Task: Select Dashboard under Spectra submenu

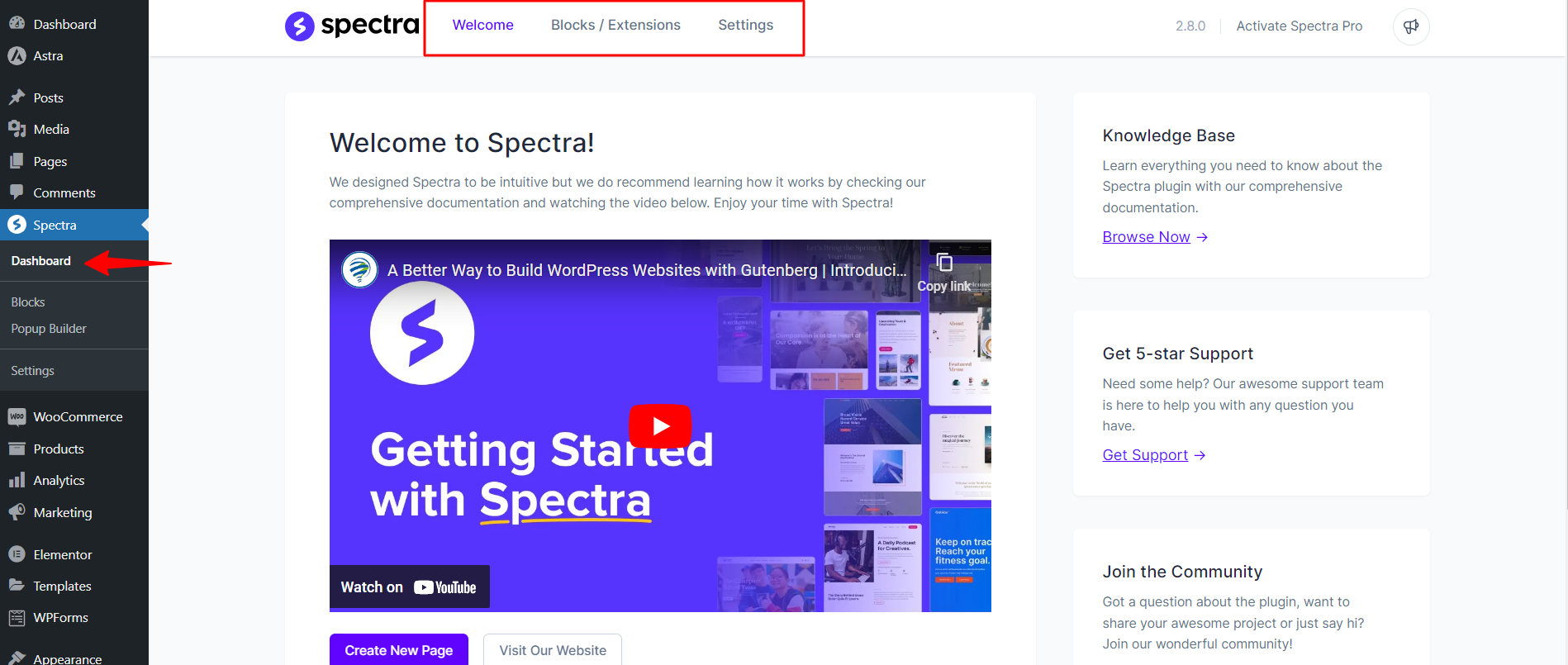Action: pyautogui.click(x=41, y=261)
